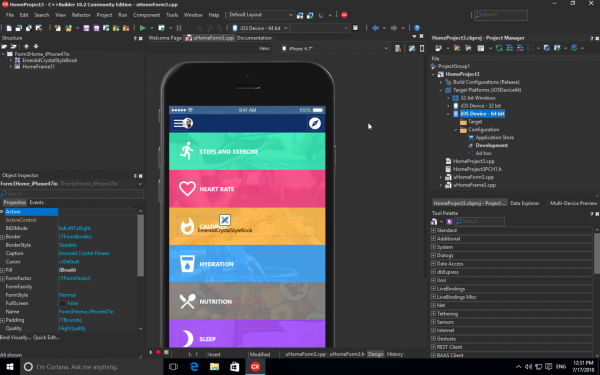600x375 pixels.
Task: Click the heart icon on Heart Rate tile
Action: point(187,189)
